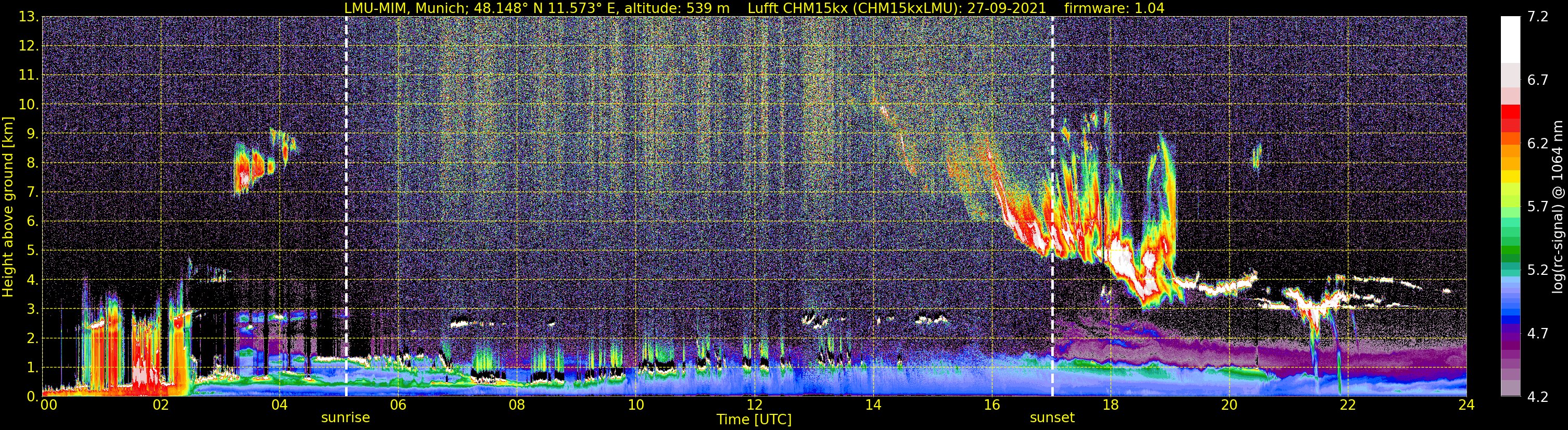Click the 'sunrise' label below axis
Image resolution: width=1568 pixels, height=430 pixels.
(345, 418)
